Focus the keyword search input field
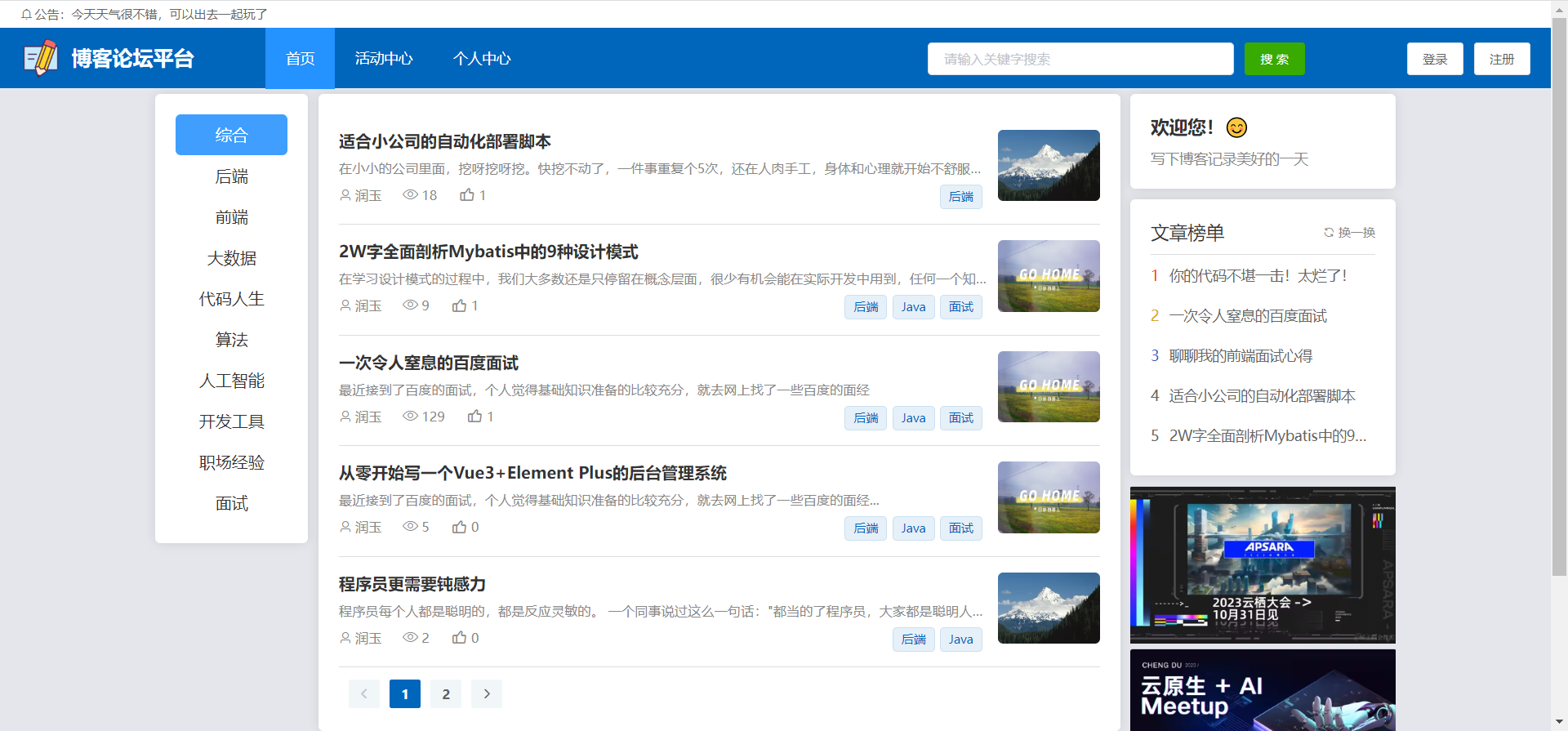 pyautogui.click(x=1080, y=59)
